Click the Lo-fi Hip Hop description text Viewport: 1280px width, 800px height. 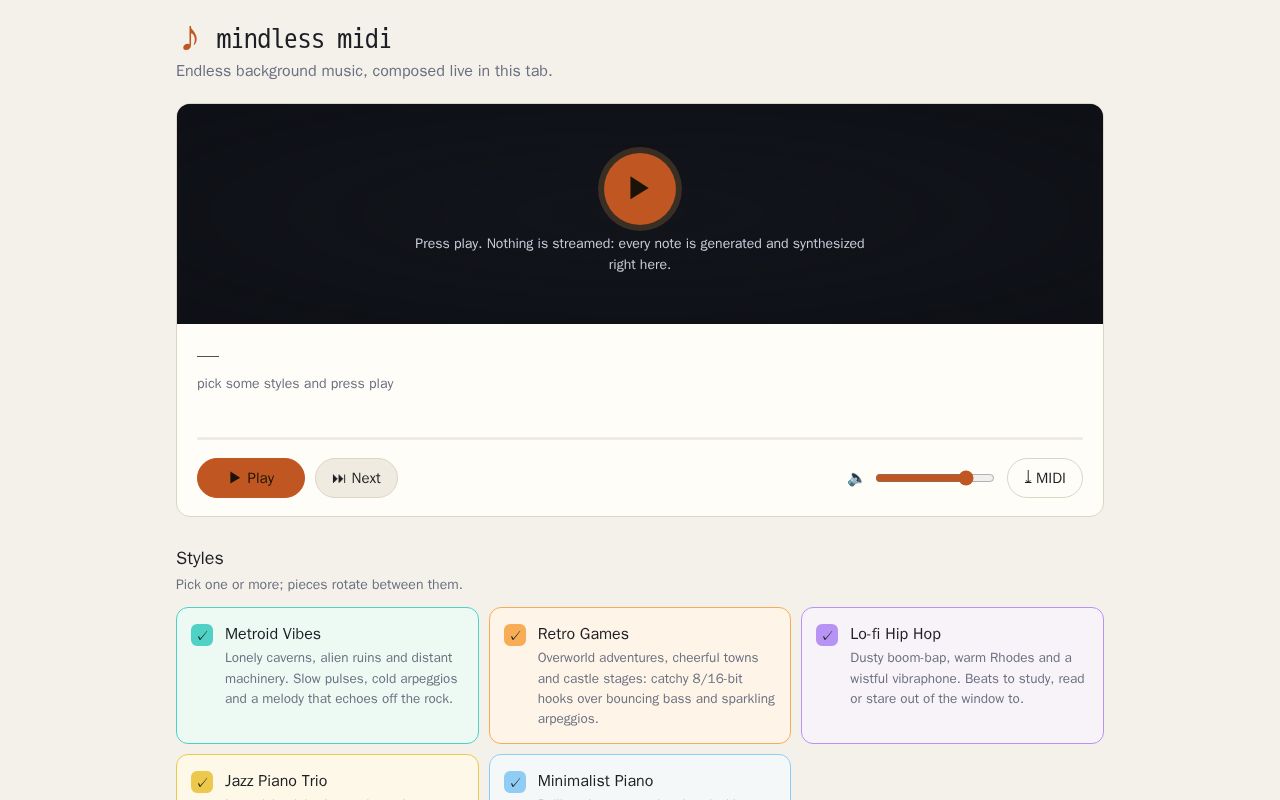coord(967,678)
